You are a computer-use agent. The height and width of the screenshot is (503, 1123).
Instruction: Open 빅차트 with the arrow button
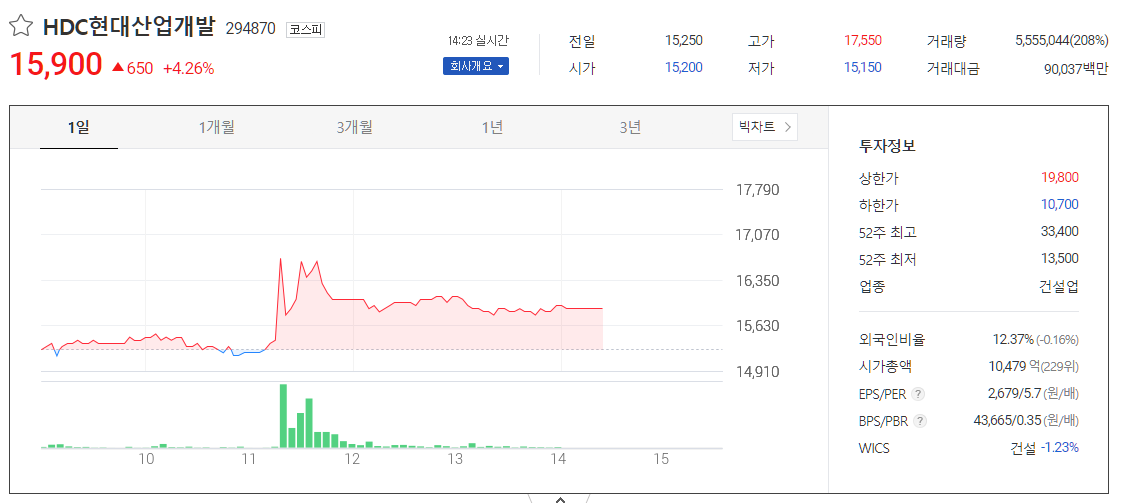[765, 127]
